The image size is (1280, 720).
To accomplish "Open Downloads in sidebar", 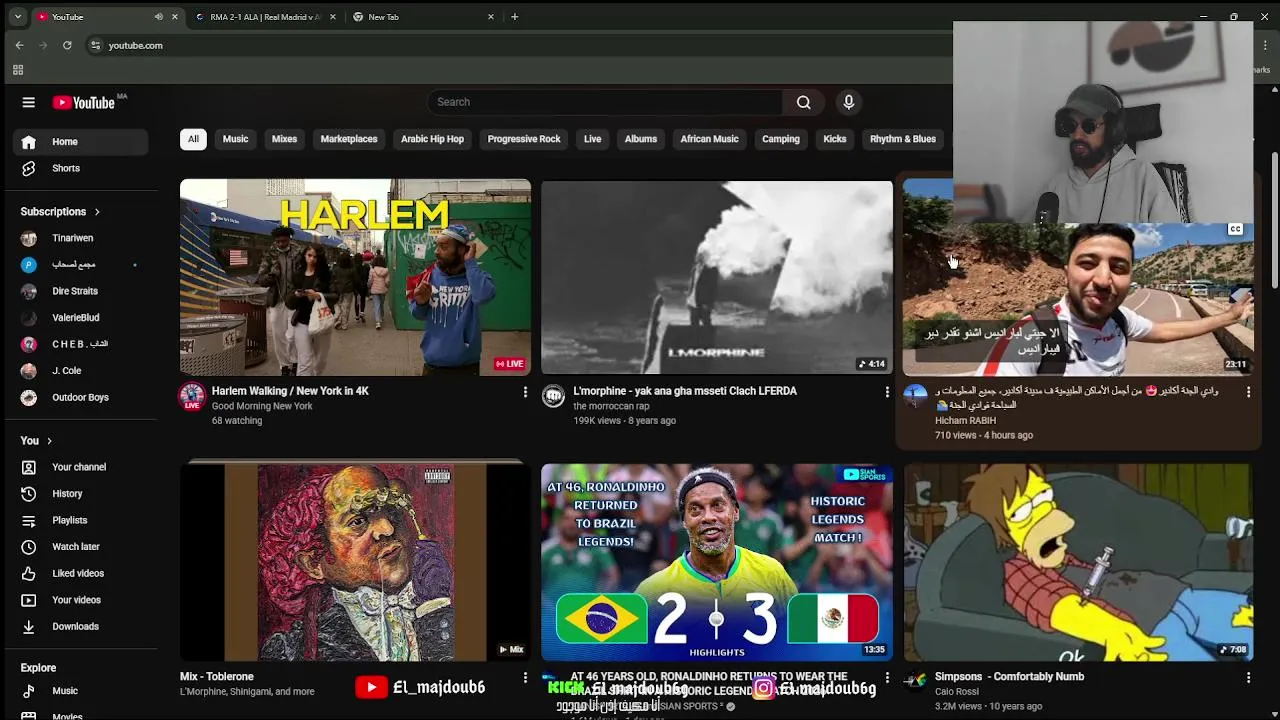I will coord(80,627).
